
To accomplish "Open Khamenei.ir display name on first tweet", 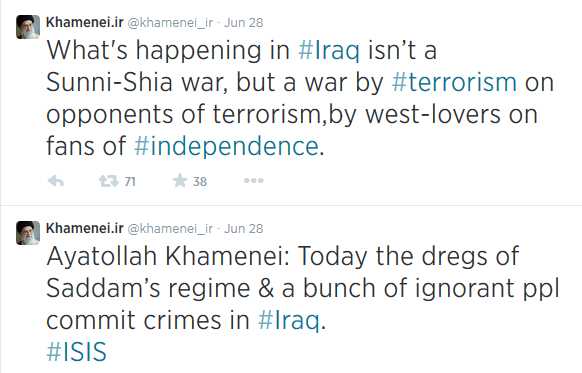I will (85, 22).
